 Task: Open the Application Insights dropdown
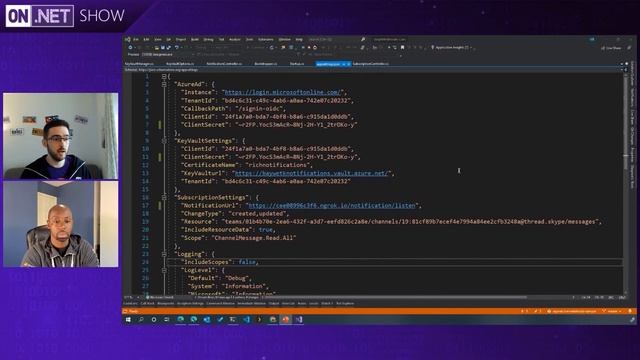click(452, 48)
